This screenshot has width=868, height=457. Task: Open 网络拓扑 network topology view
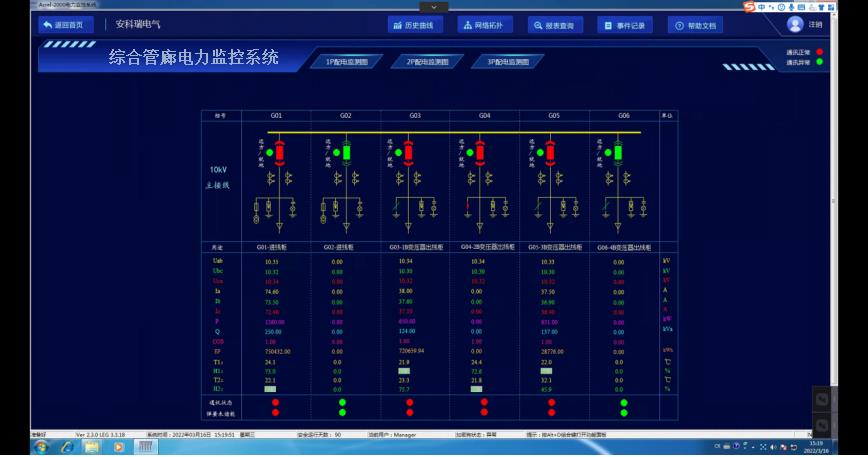[484, 25]
